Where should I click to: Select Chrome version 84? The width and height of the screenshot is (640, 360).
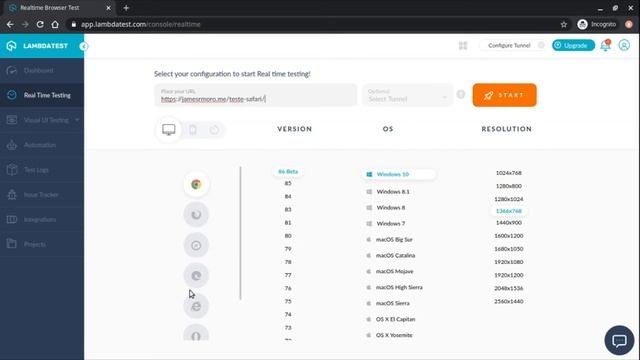click(x=288, y=196)
